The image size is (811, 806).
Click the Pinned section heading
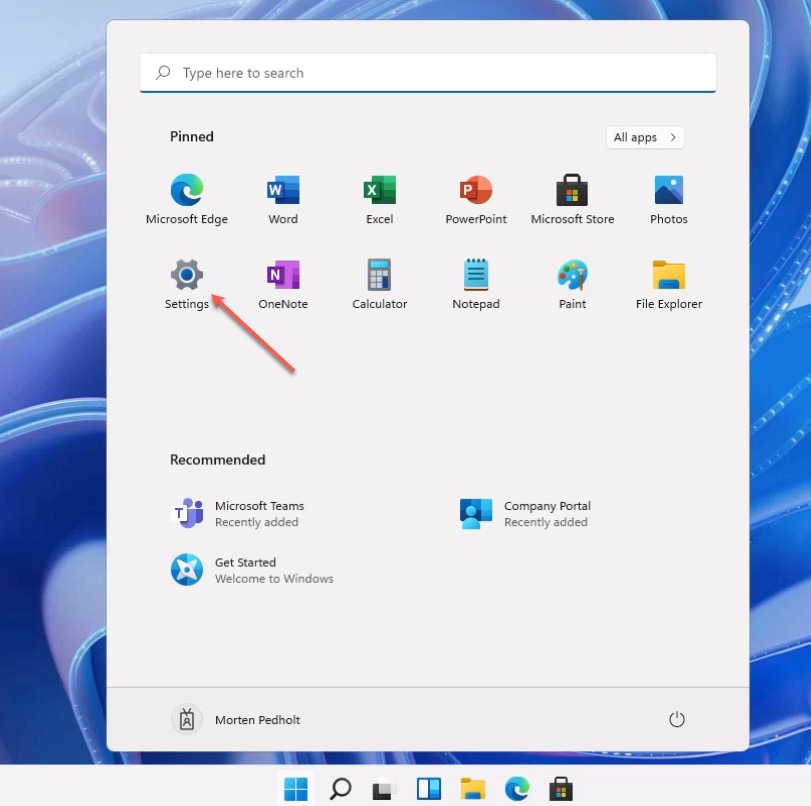click(x=192, y=137)
